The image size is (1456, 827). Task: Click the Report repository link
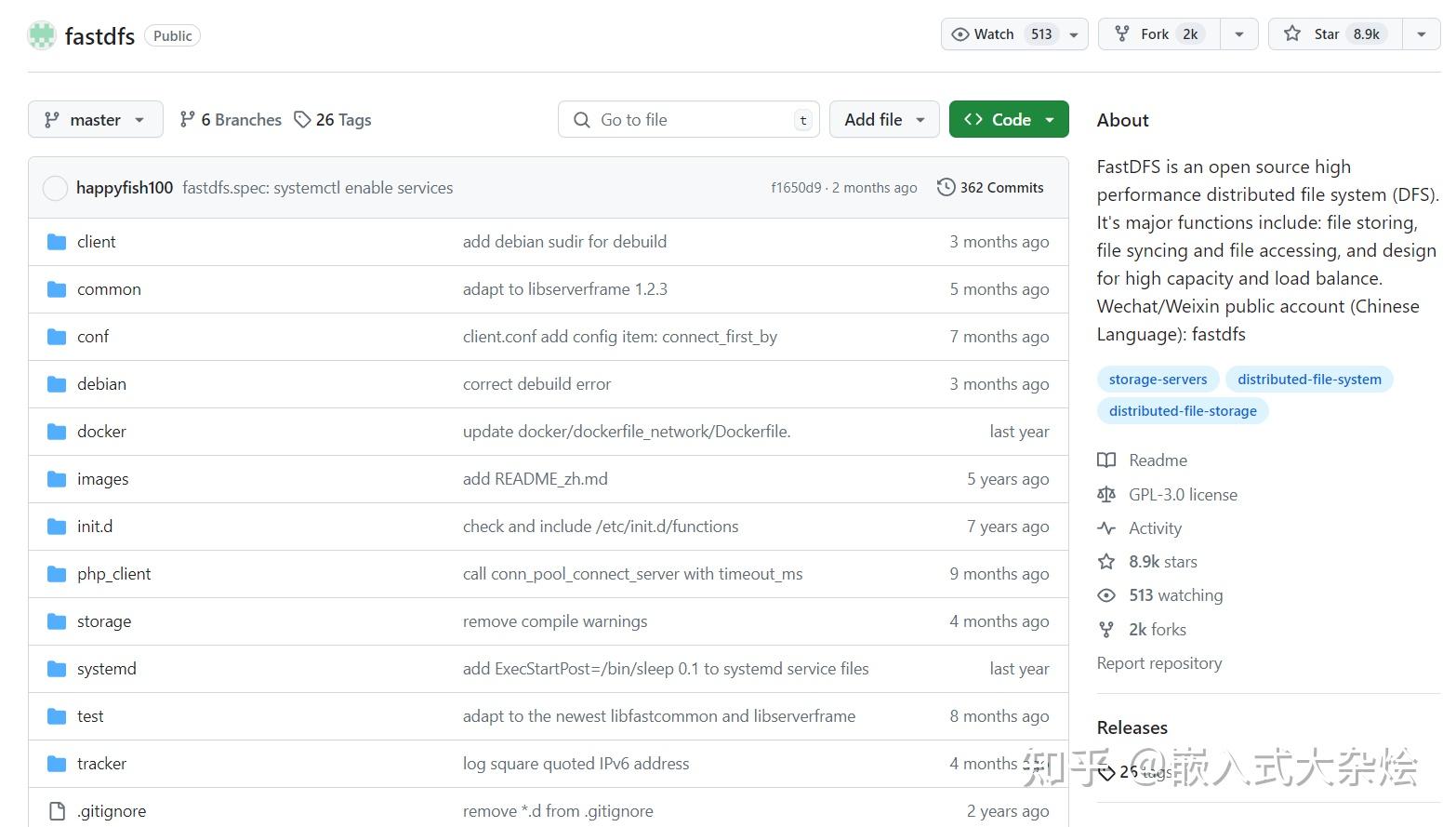point(1159,663)
